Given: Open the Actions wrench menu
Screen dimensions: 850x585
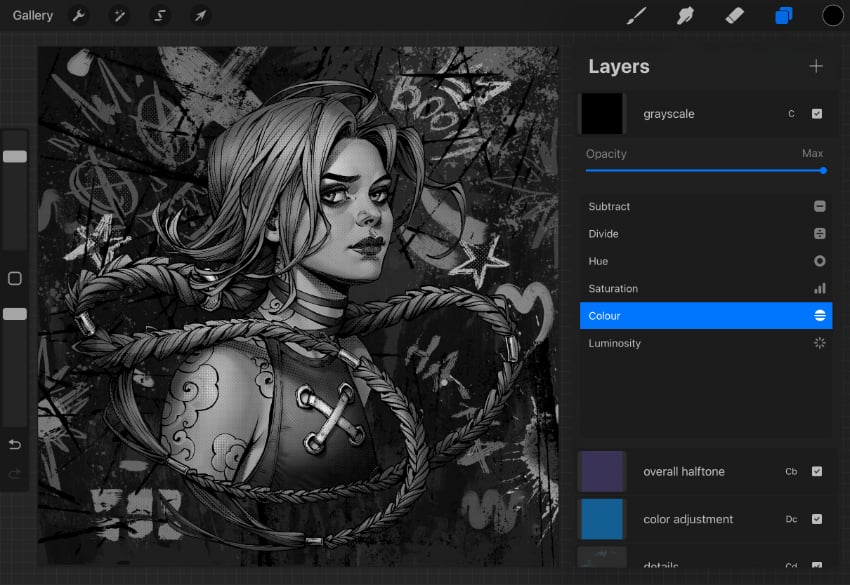Looking at the screenshot, I should click(79, 16).
